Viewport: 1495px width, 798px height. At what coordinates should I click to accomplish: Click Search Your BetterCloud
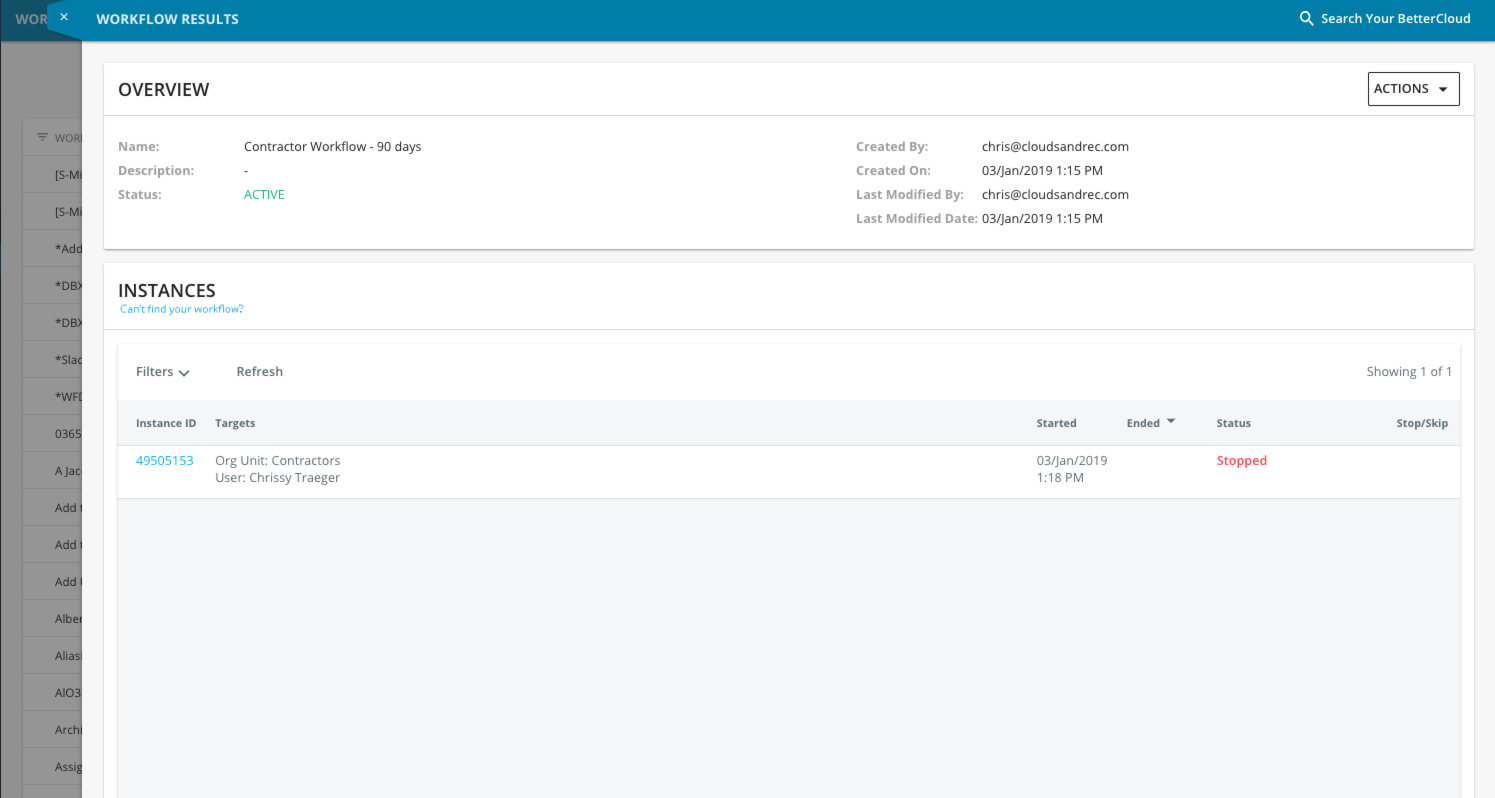(x=1396, y=17)
